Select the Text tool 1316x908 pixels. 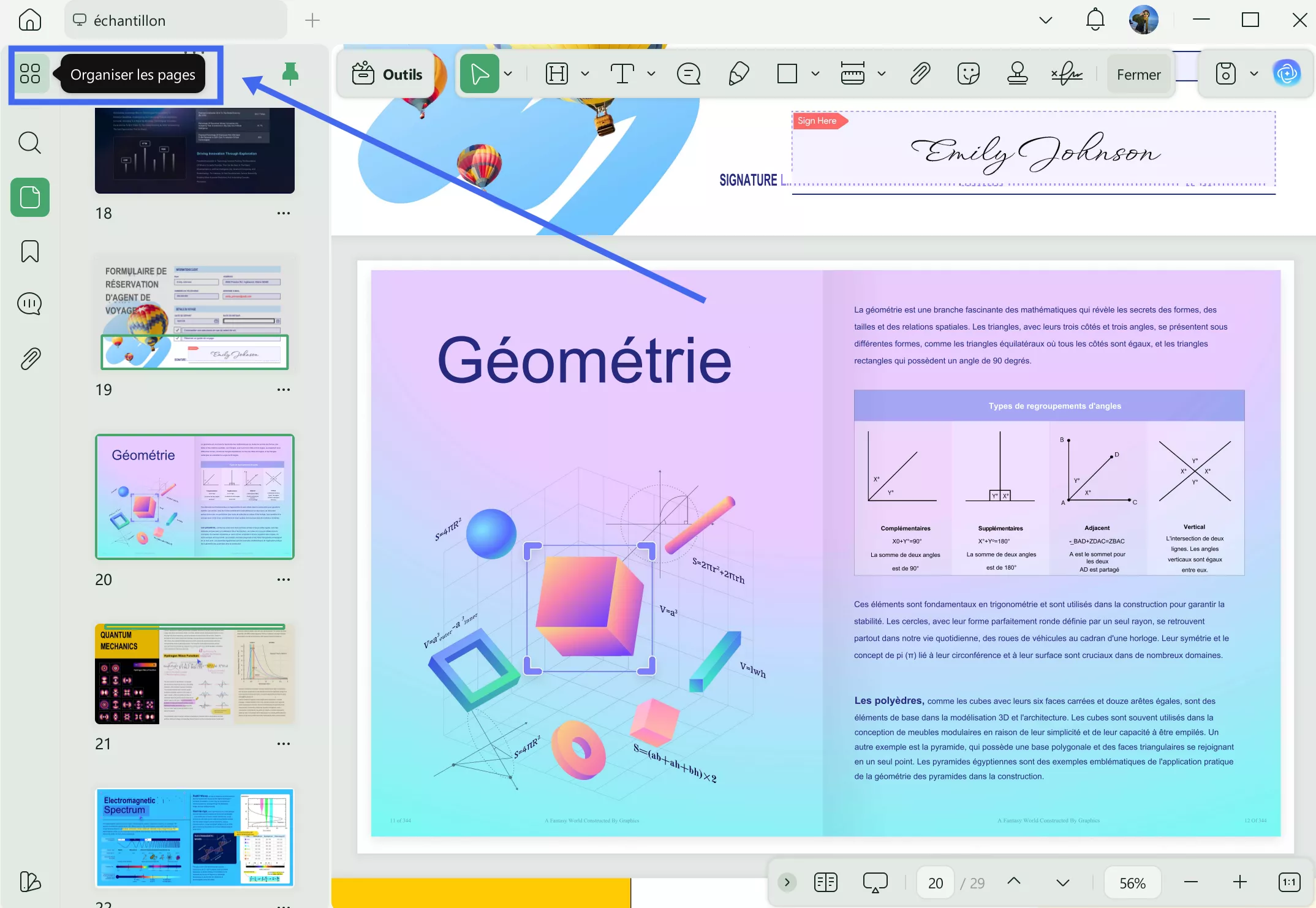coord(622,74)
